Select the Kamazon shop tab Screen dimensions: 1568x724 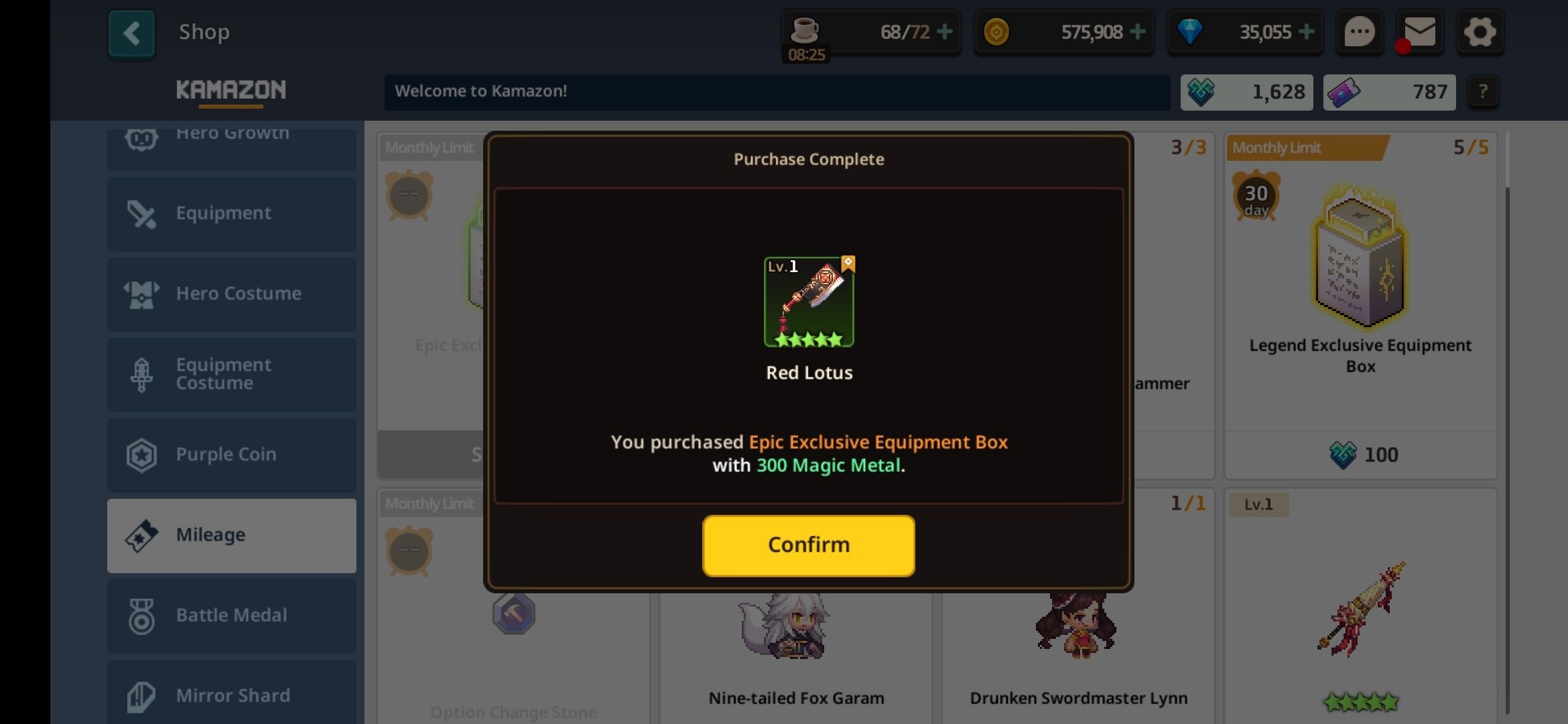pos(231,90)
